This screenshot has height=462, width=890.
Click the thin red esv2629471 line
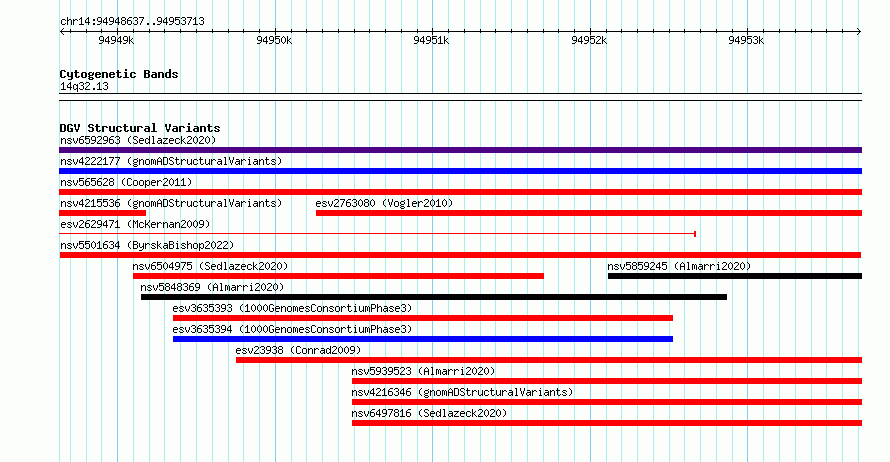point(377,234)
